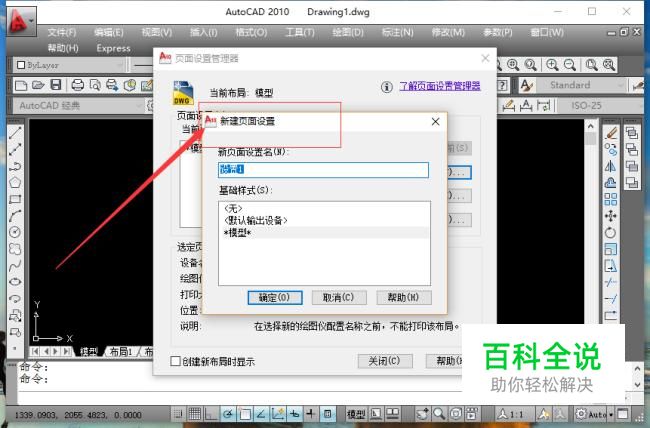Image resolution: width=650 pixels, height=428 pixels.
Task: Toggle Dynamic Input in status bar
Action: coord(294,413)
